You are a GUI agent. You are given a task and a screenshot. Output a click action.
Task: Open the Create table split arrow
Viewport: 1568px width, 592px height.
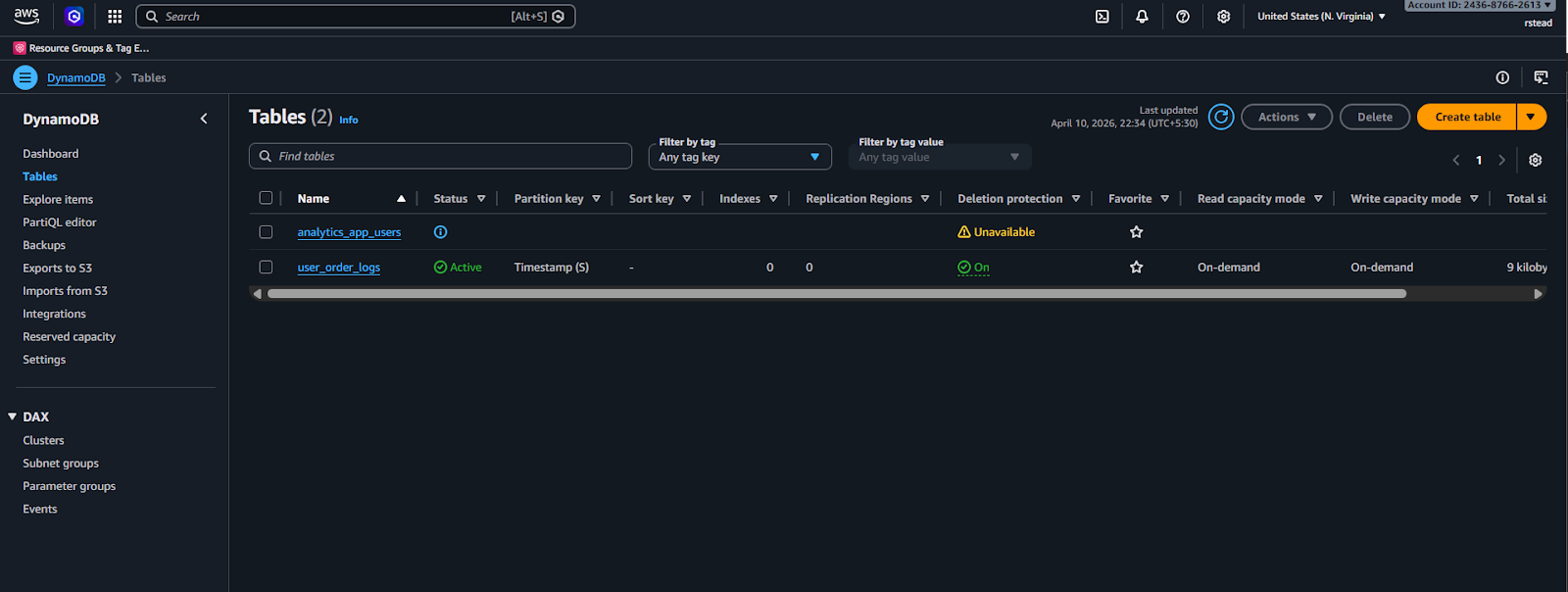1532,117
